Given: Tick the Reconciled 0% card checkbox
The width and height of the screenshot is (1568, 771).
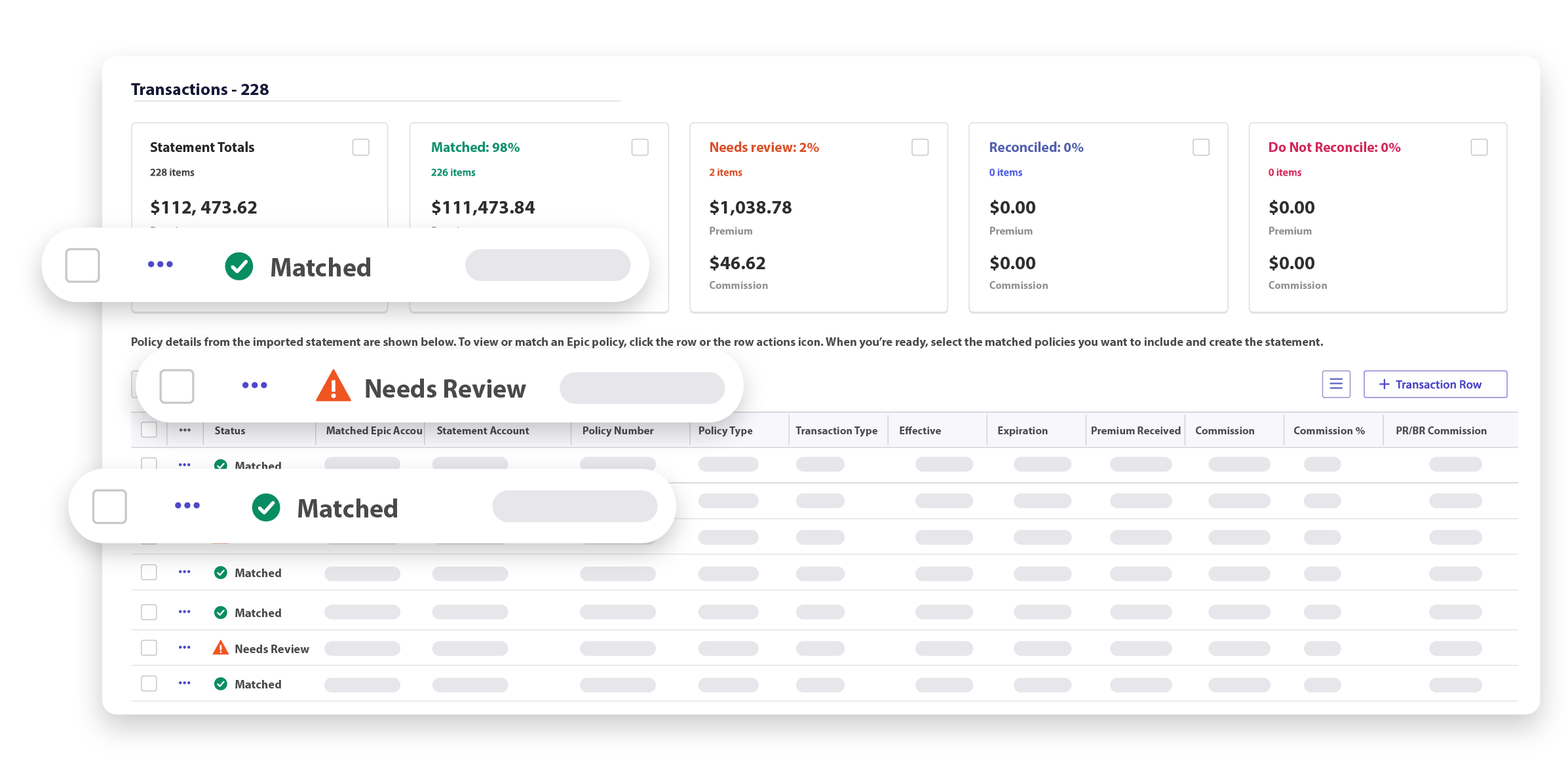Looking at the screenshot, I should pos(1200,147).
